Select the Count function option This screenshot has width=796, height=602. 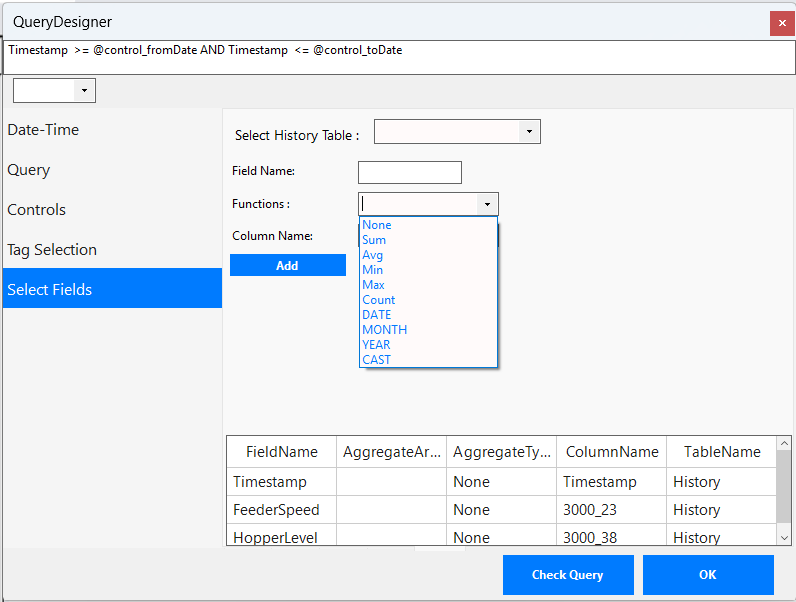coord(379,300)
